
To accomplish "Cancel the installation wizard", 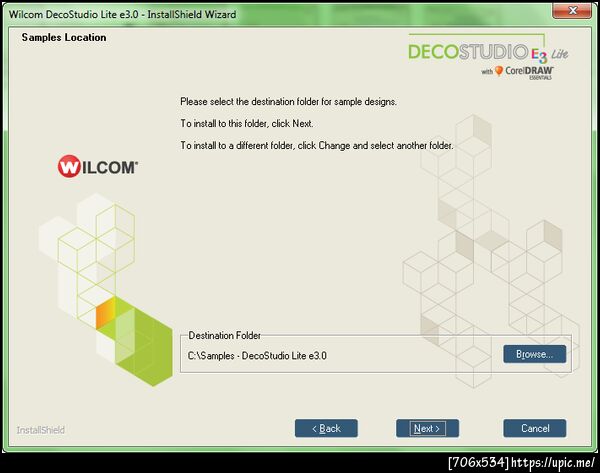I will pyautogui.click(x=535, y=428).
